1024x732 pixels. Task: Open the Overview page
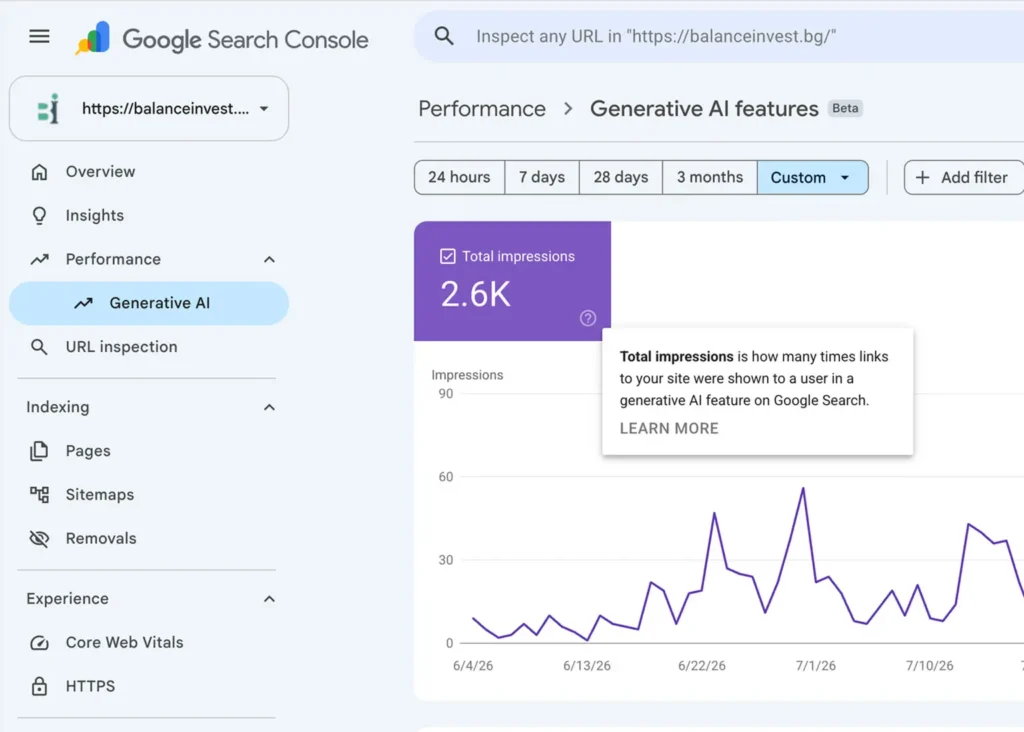[149, 172]
